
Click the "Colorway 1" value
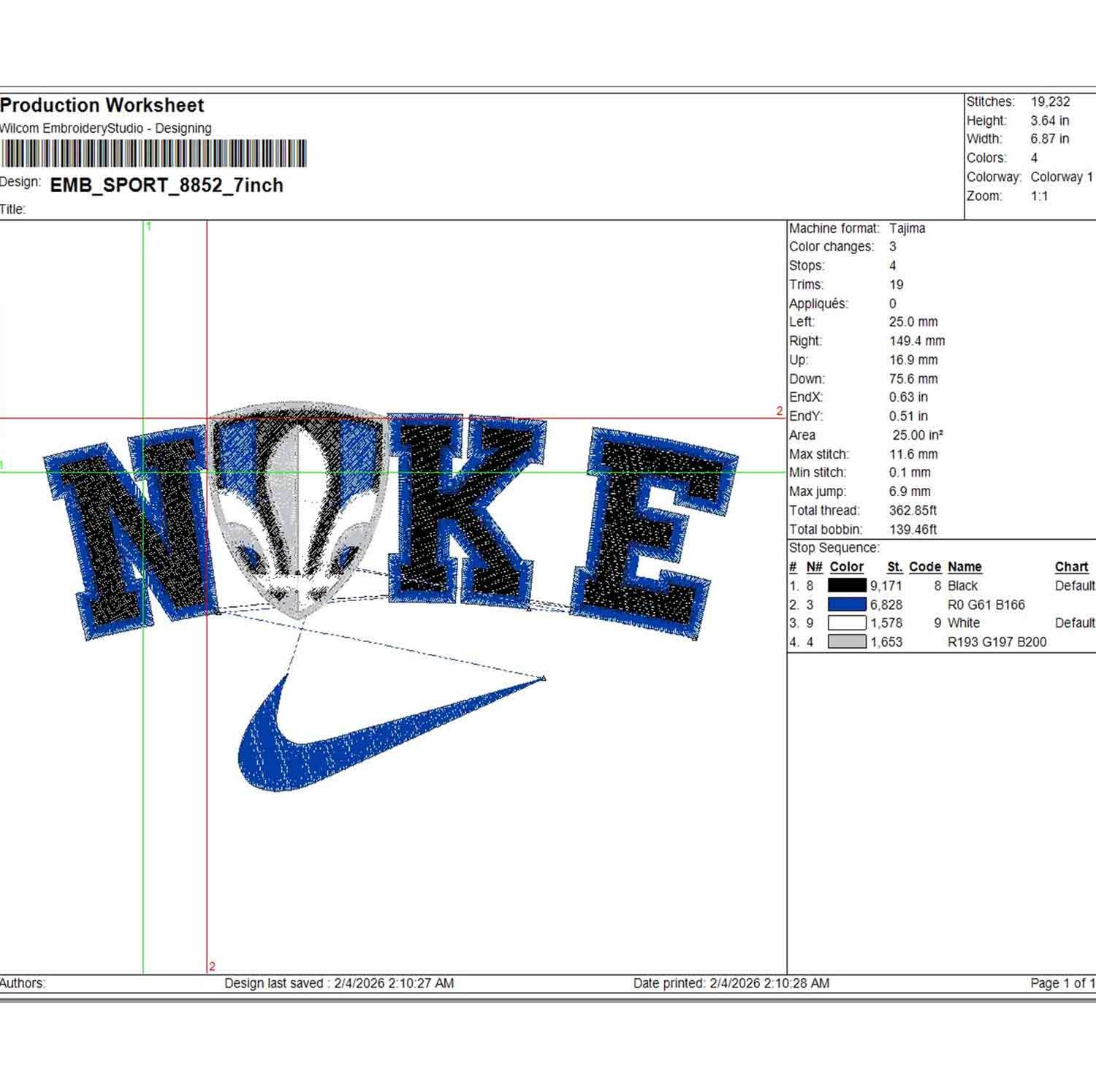[x=1062, y=177]
